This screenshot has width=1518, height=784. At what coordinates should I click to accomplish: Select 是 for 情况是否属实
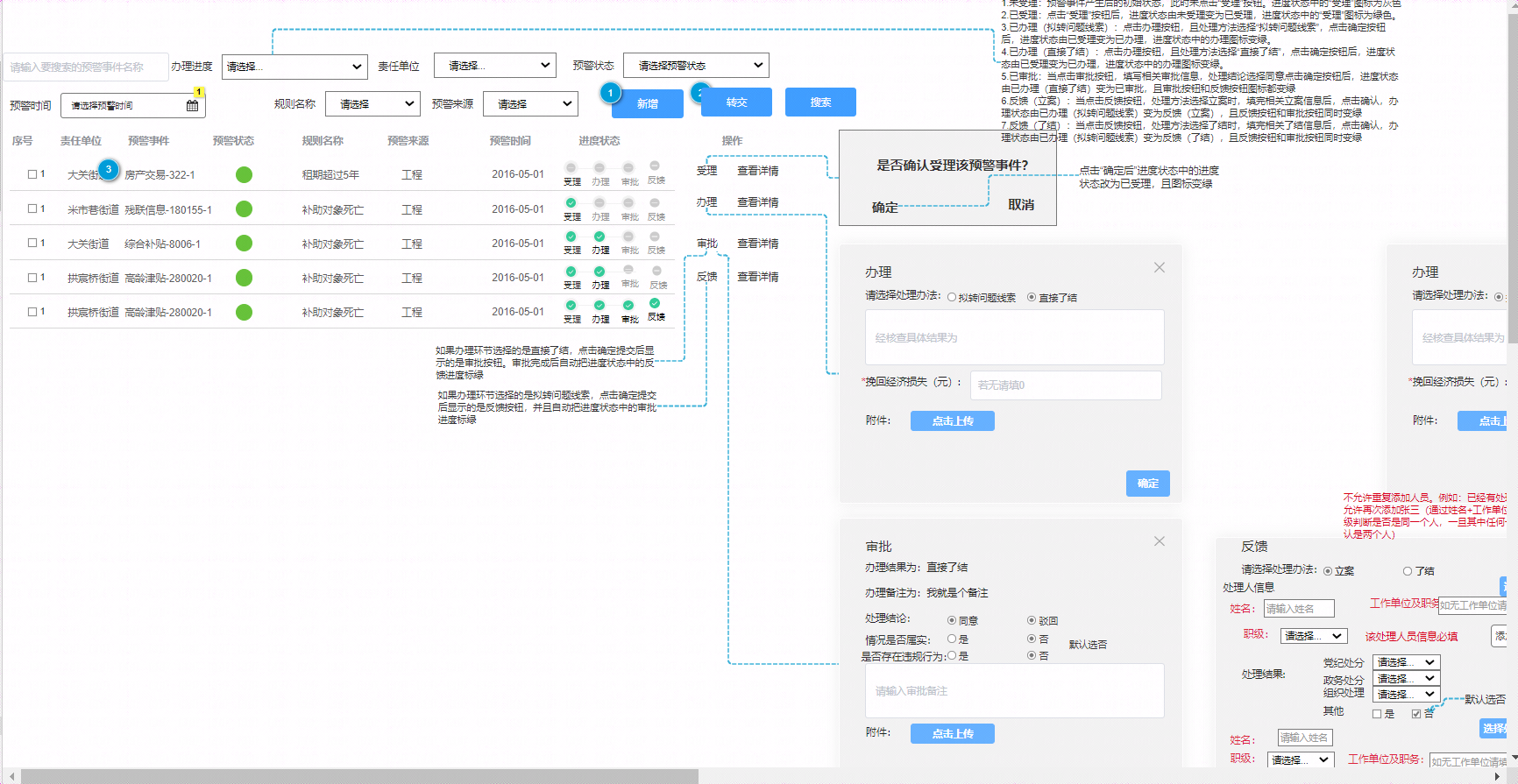pyautogui.click(x=952, y=639)
